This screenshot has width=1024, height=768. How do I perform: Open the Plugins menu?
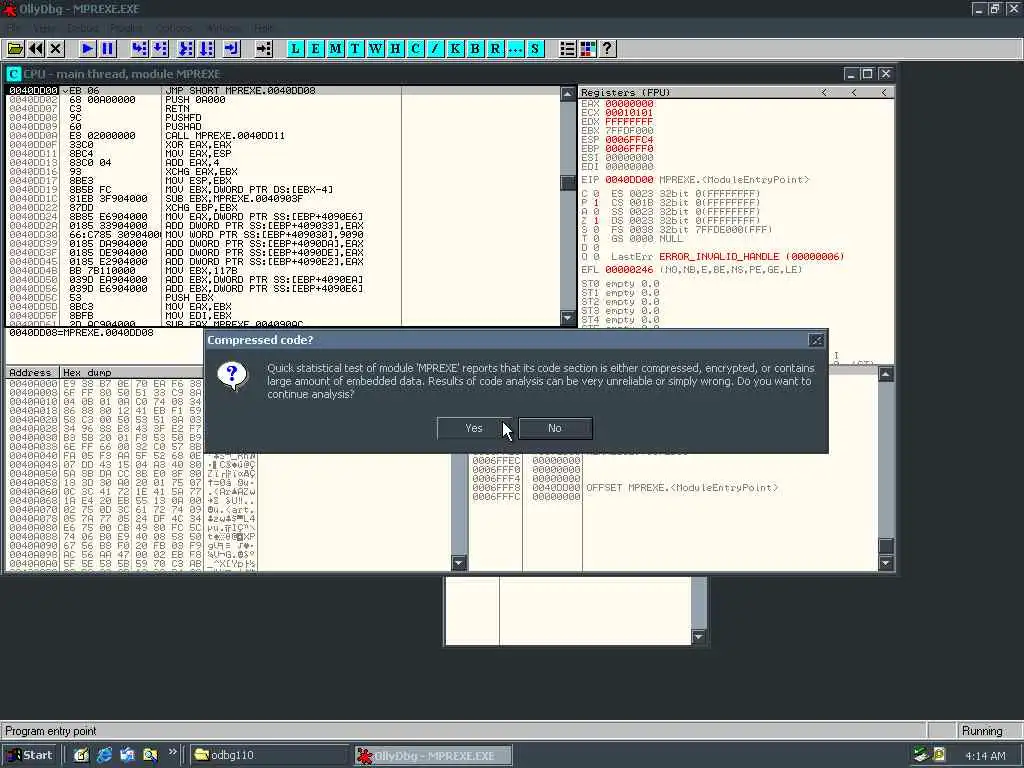click(126, 28)
